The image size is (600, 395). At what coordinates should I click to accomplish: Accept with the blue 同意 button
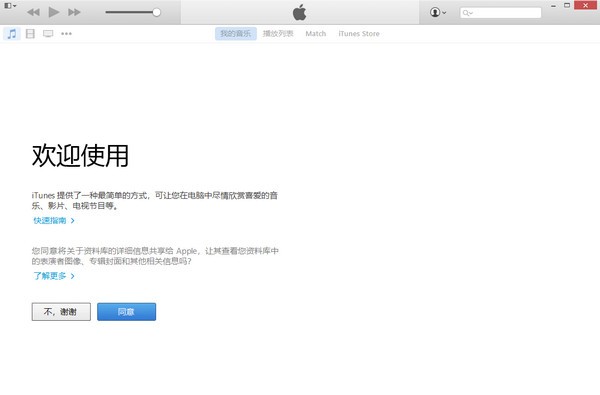tap(126, 312)
